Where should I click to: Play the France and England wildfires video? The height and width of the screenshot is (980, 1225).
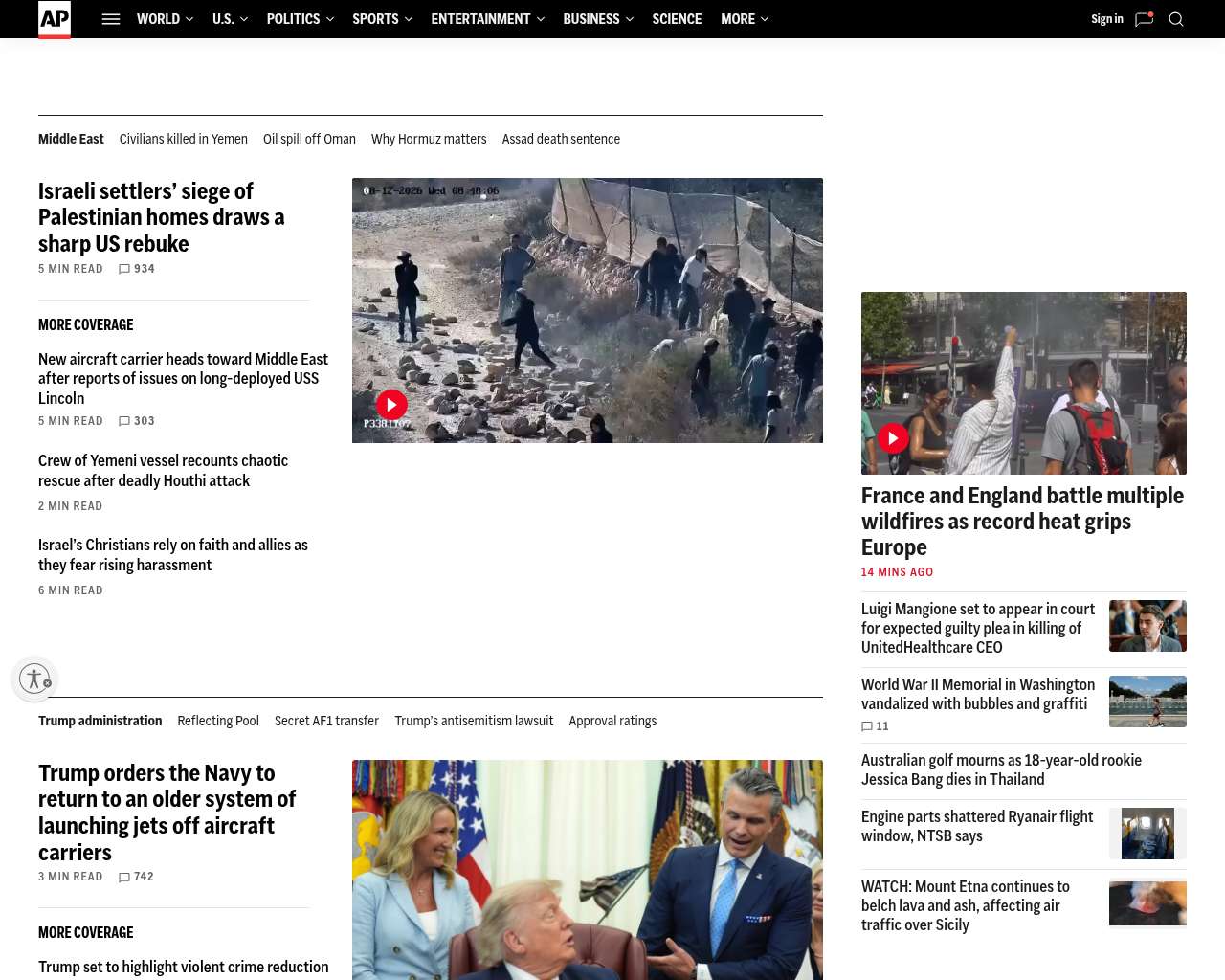(893, 438)
